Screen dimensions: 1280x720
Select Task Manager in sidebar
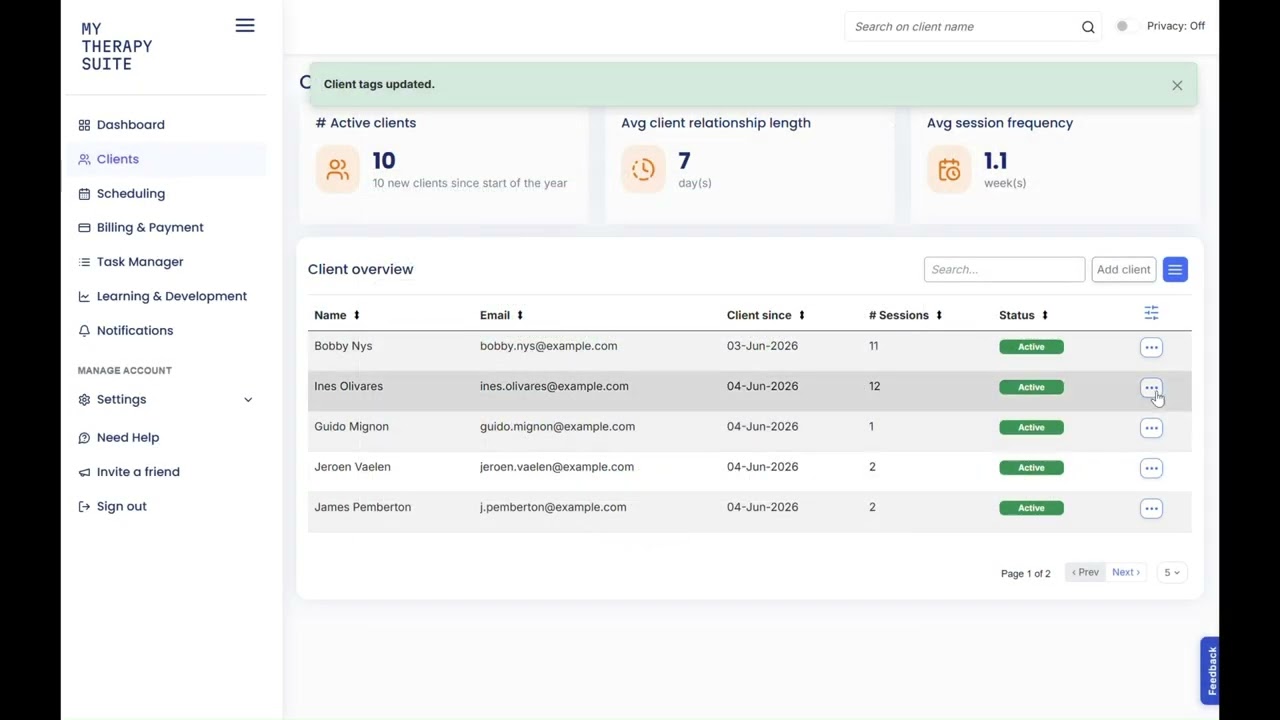(140, 262)
